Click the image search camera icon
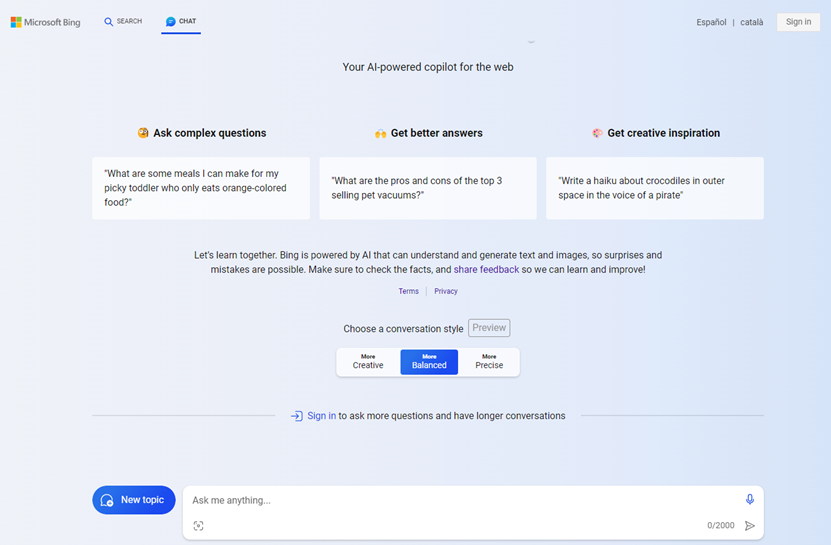Image resolution: width=831 pixels, height=545 pixels. (198, 526)
